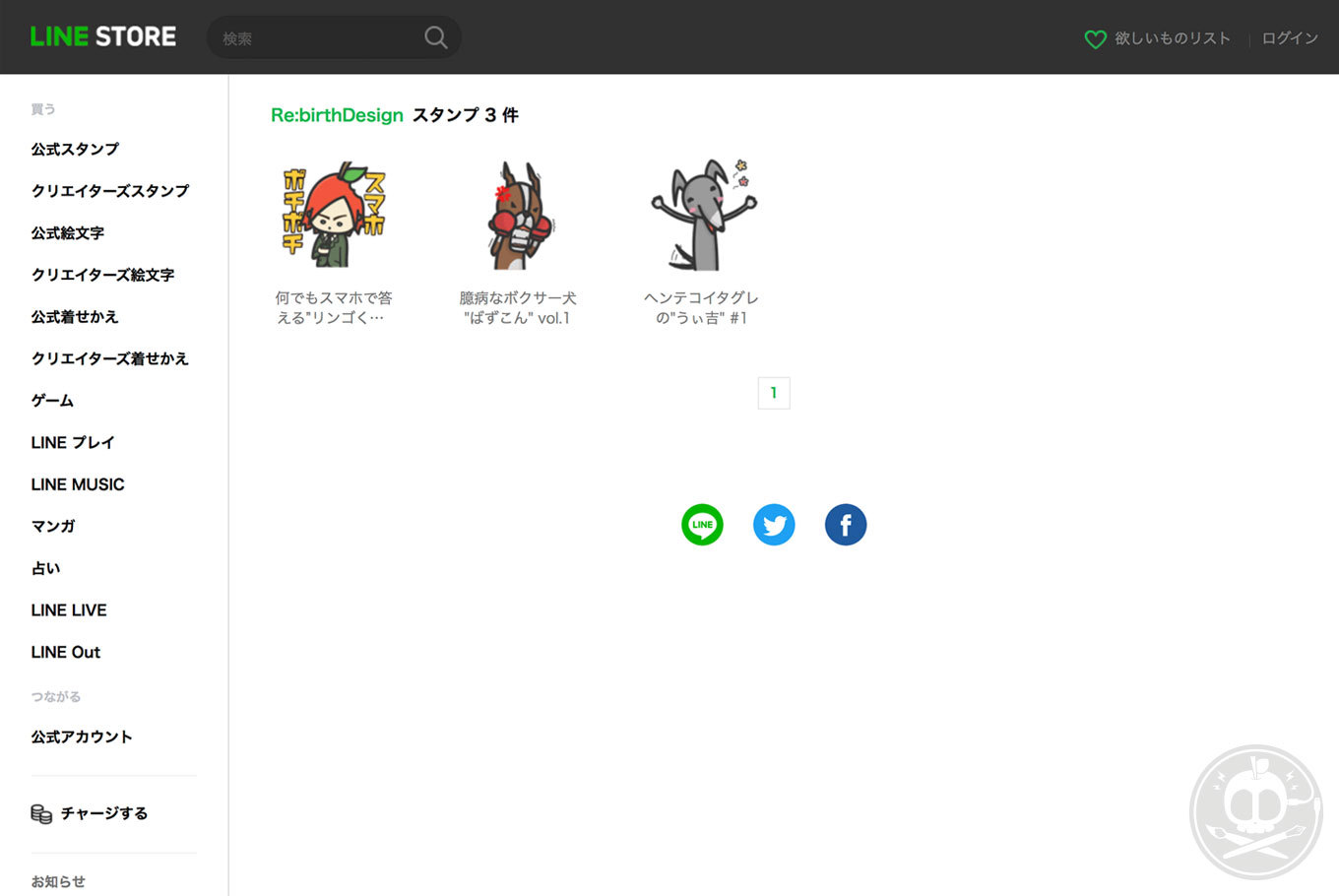Open the ログイン login link
The image size is (1339, 896).
(1290, 38)
